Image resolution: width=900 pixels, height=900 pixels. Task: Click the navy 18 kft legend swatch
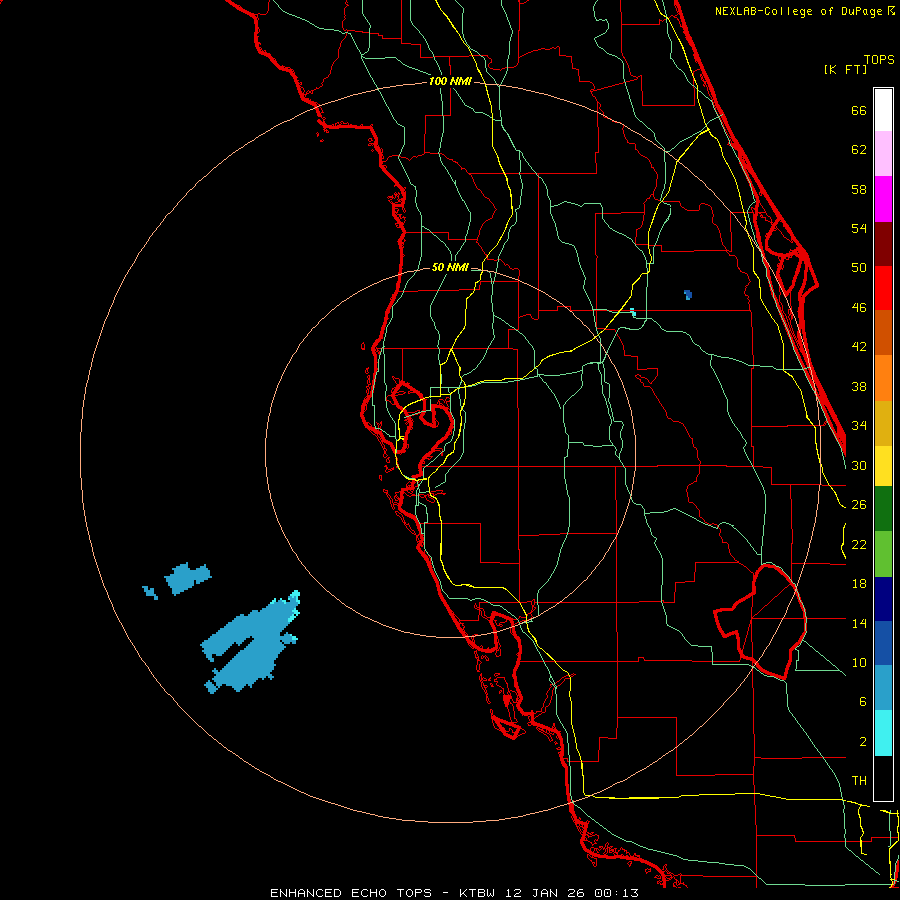[x=883, y=599]
